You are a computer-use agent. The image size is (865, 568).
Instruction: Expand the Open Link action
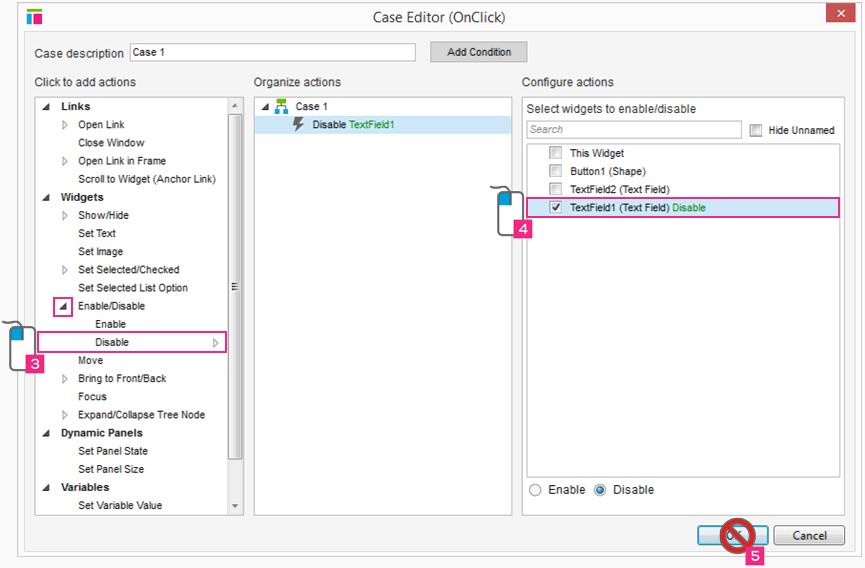pyautogui.click(x=65, y=125)
